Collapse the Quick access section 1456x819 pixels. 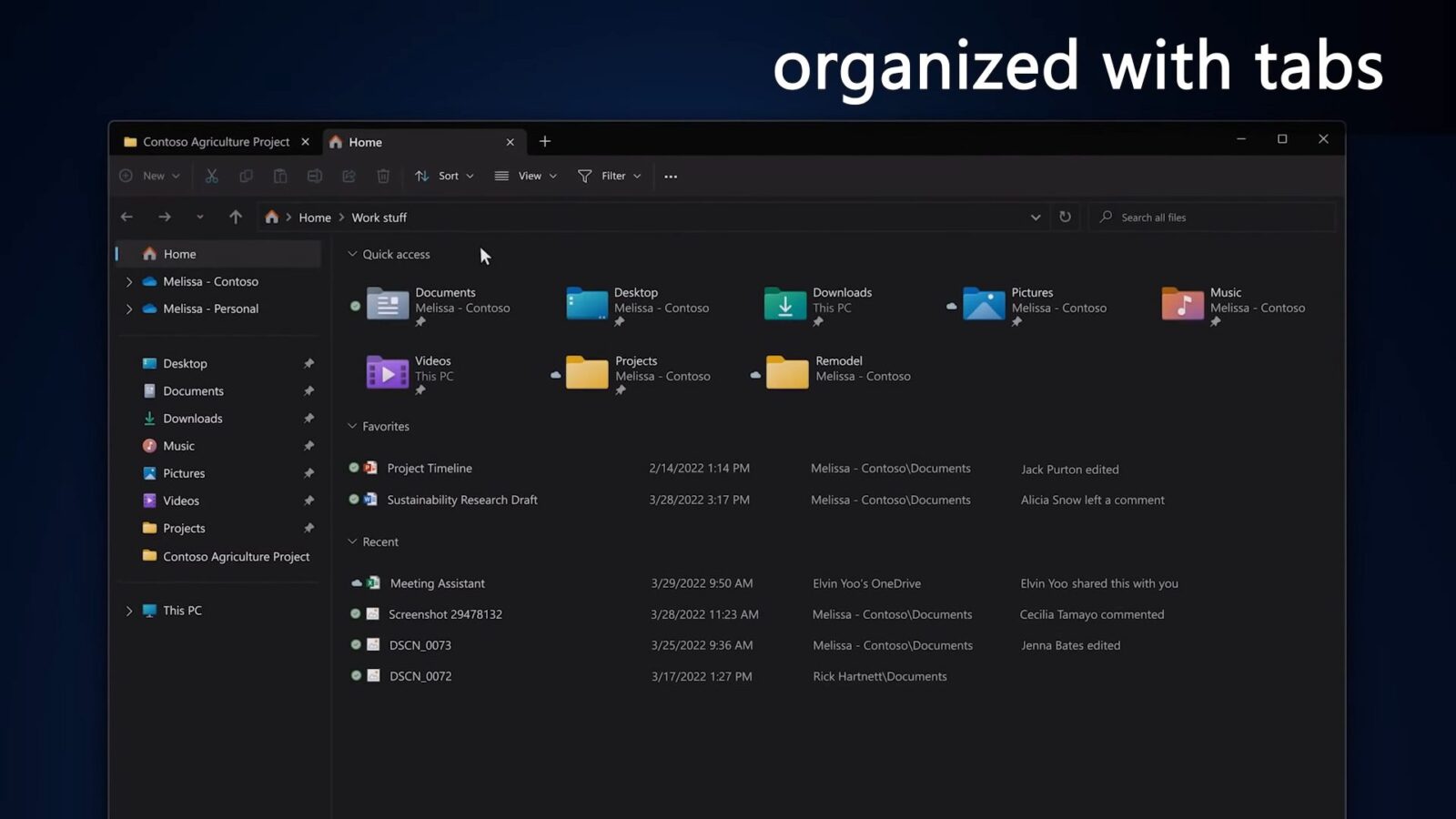click(351, 254)
